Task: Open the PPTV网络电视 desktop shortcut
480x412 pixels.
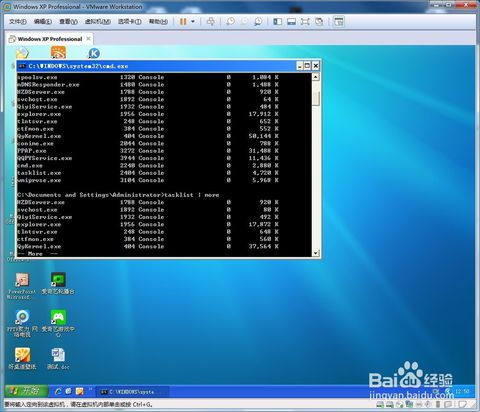Action: (x=22, y=323)
